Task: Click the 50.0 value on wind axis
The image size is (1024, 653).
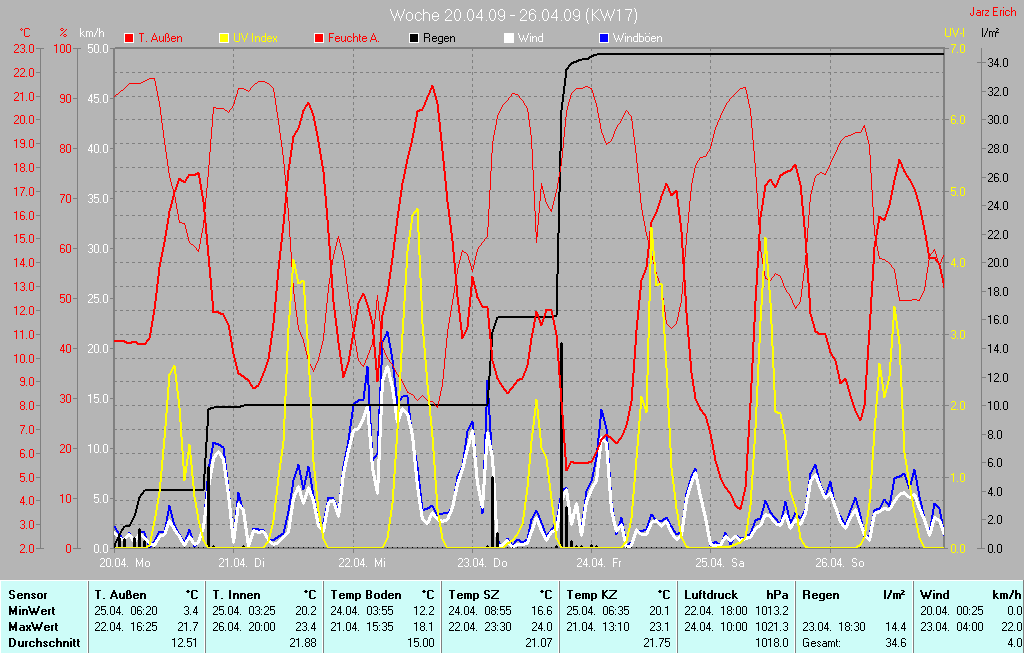Action: coord(98,48)
